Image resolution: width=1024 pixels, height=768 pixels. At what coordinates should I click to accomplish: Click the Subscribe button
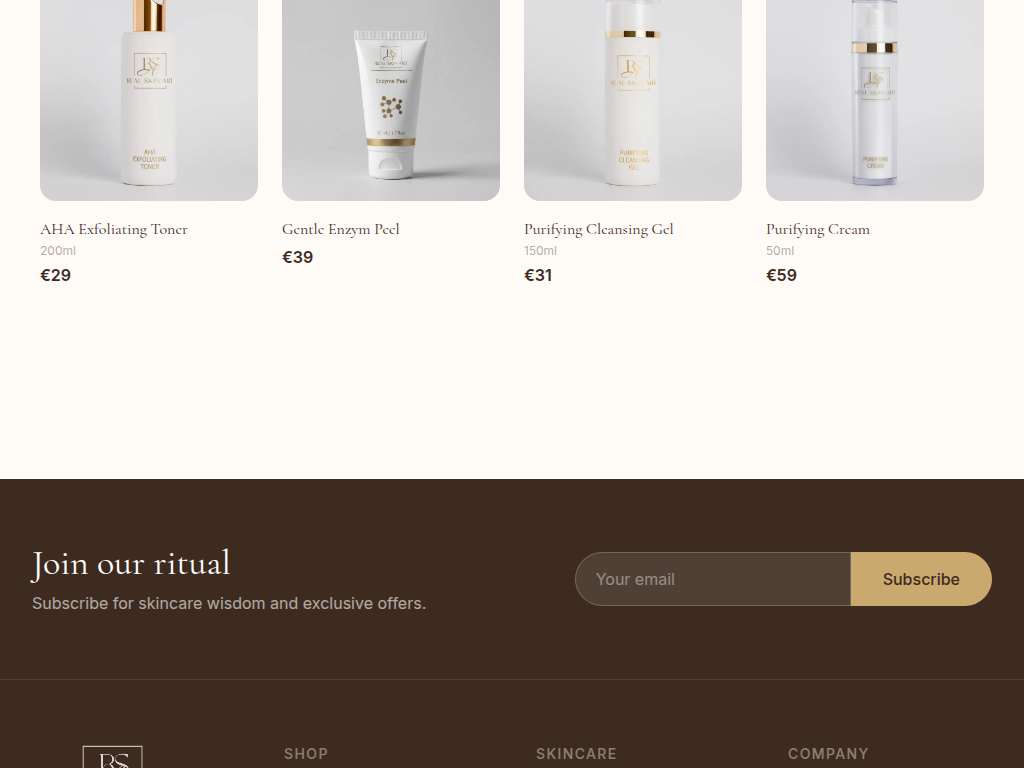tap(921, 579)
